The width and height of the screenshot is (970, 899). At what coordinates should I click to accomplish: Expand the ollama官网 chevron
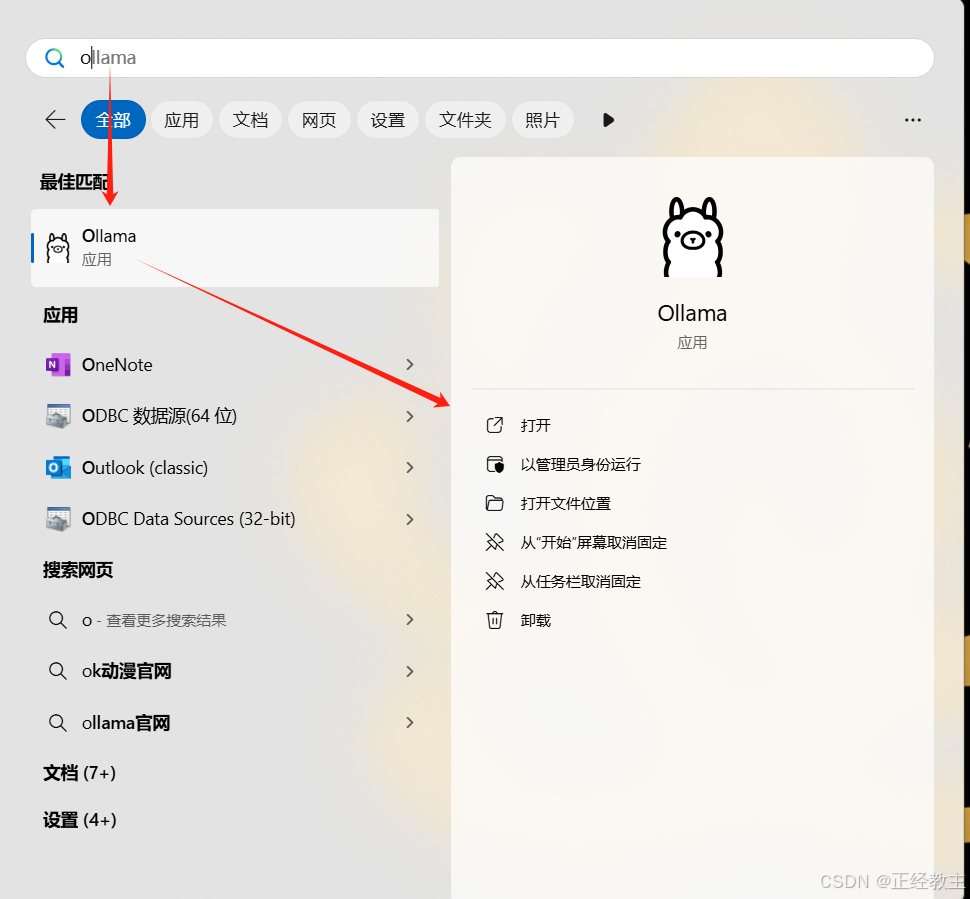coord(410,722)
